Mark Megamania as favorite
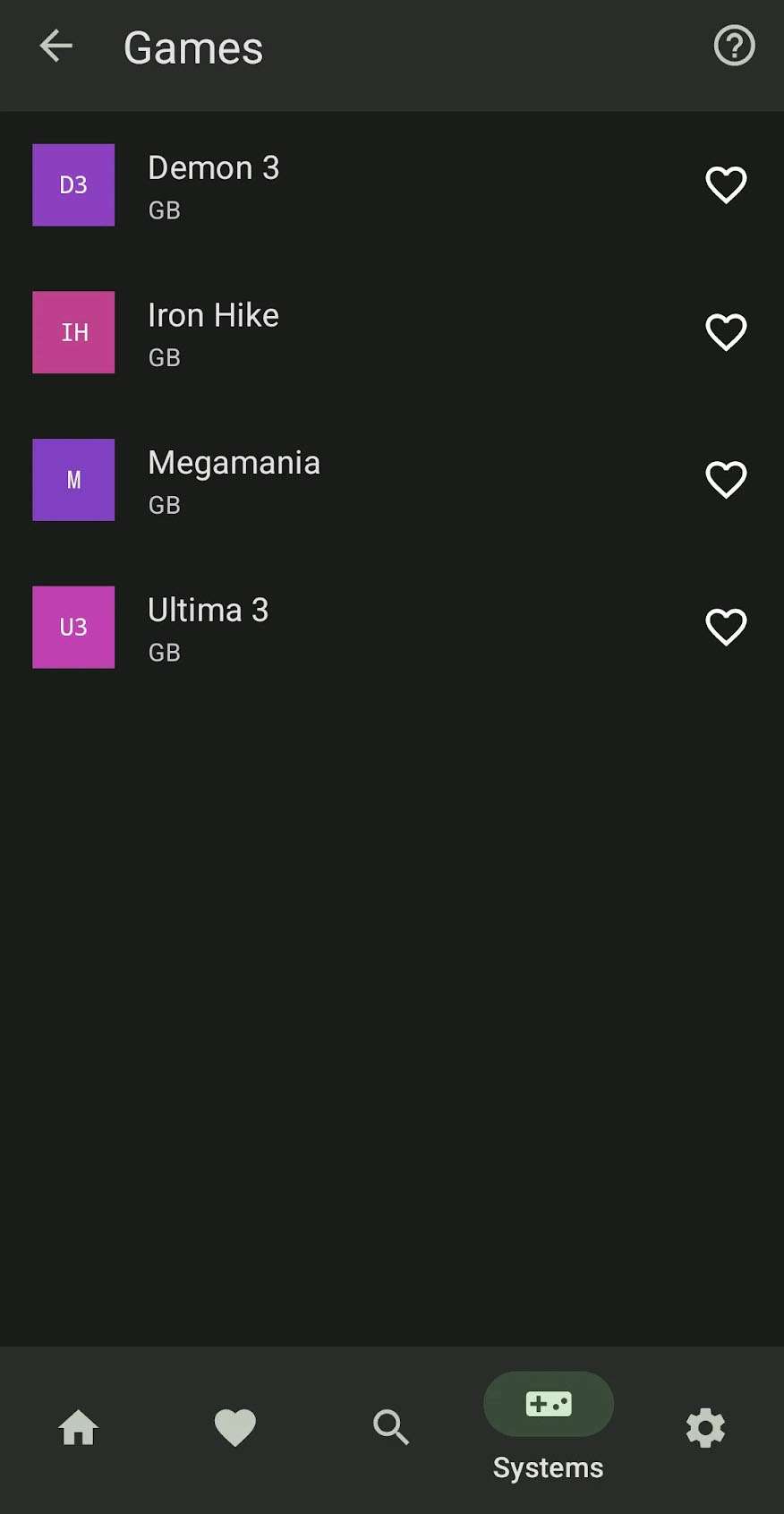Screen dimensions: 784x1514 point(726,480)
